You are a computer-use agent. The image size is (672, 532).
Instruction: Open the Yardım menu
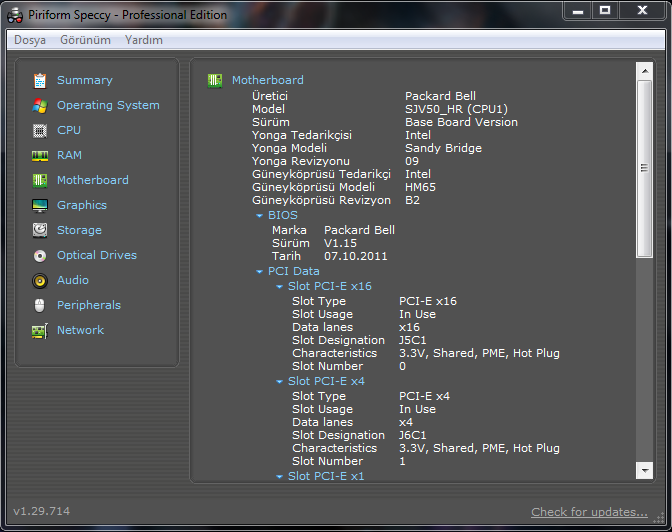(144, 40)
